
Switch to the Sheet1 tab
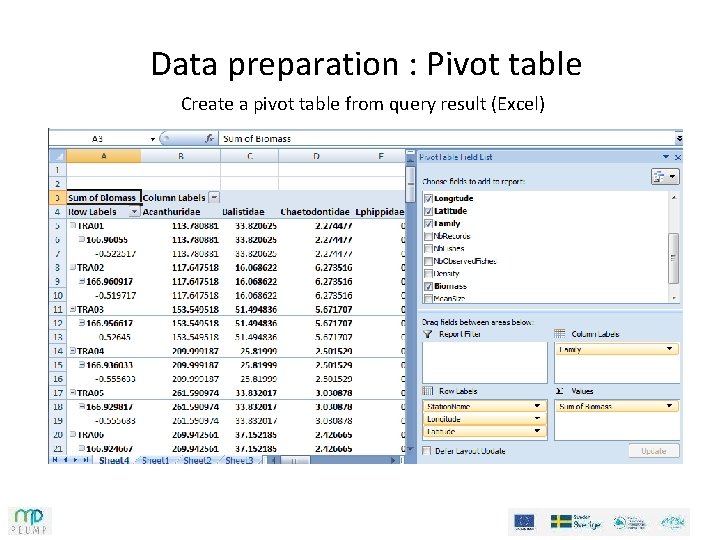click(155, 460)
